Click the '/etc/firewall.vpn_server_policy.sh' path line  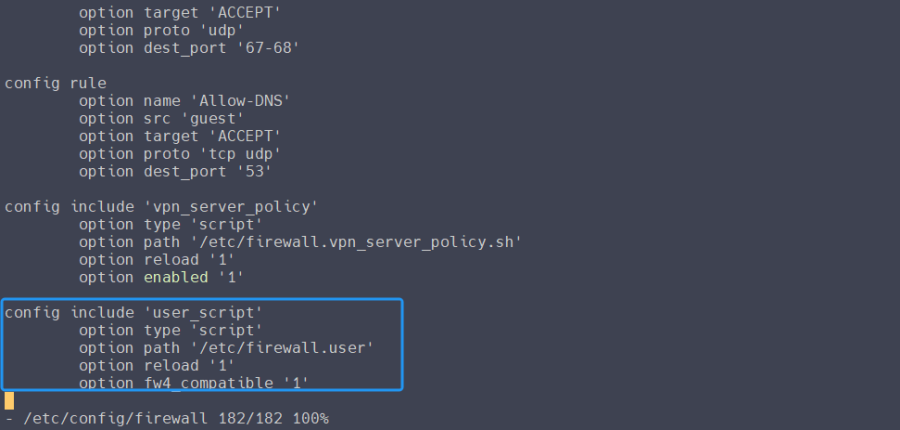coord(300,242)
